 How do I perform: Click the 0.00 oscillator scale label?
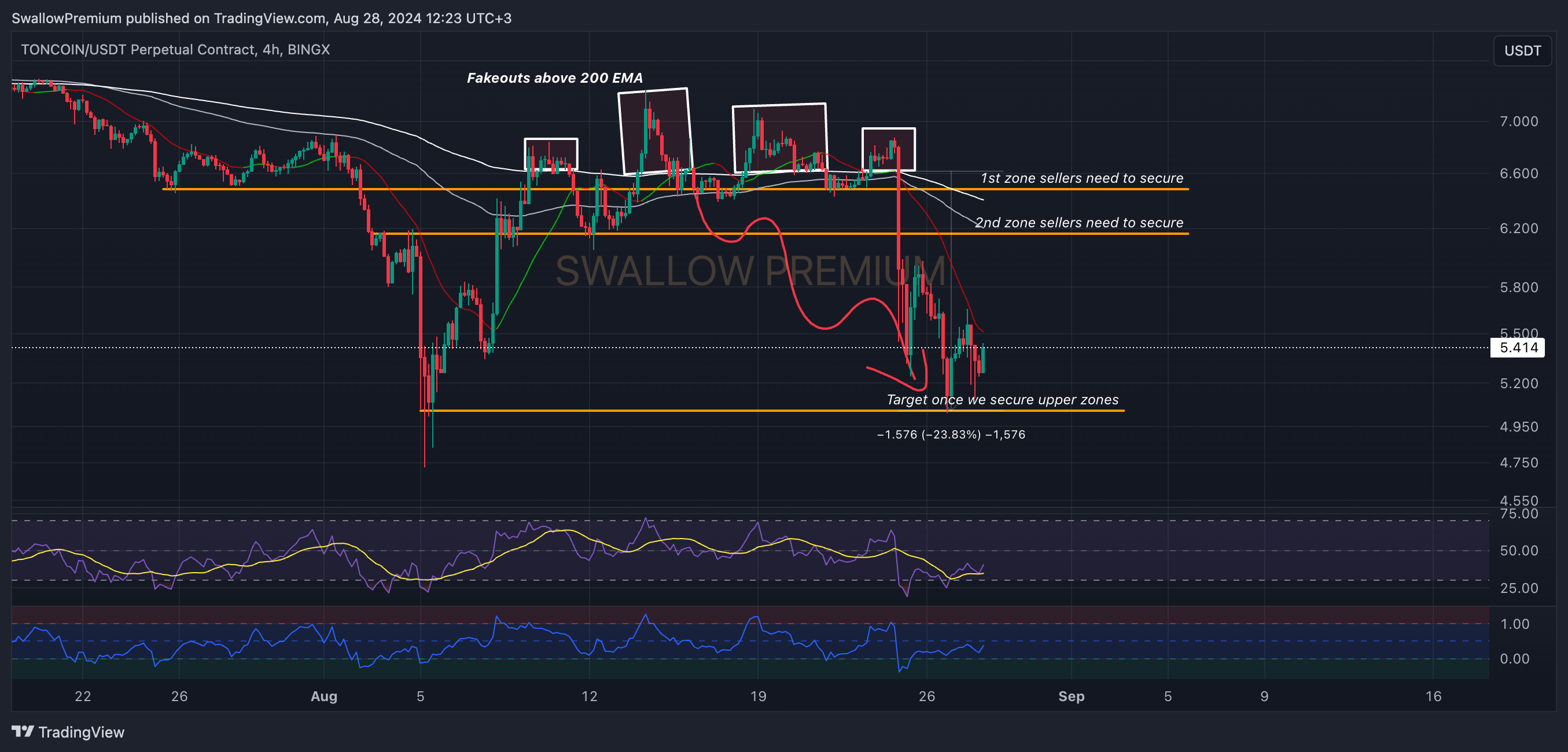point(1514,659)
